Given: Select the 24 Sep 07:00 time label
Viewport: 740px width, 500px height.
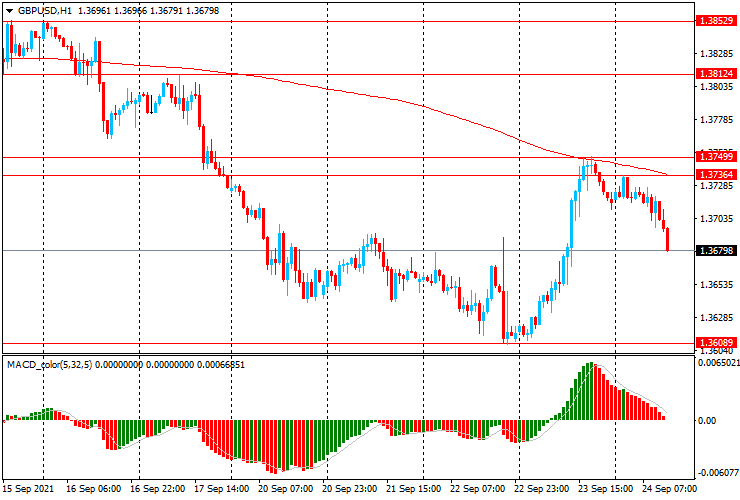Looking at the screenshot, I should 669,488.
